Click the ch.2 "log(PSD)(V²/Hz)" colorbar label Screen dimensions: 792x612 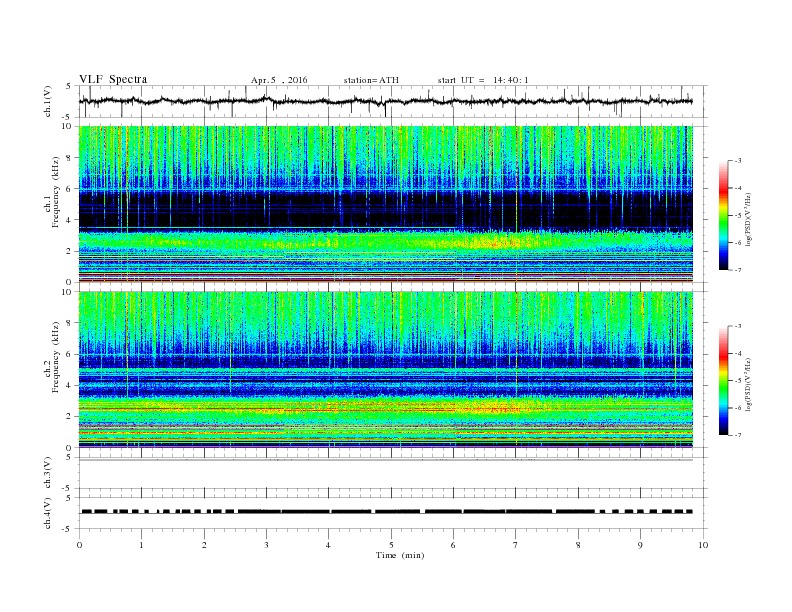tap(749, 384)
